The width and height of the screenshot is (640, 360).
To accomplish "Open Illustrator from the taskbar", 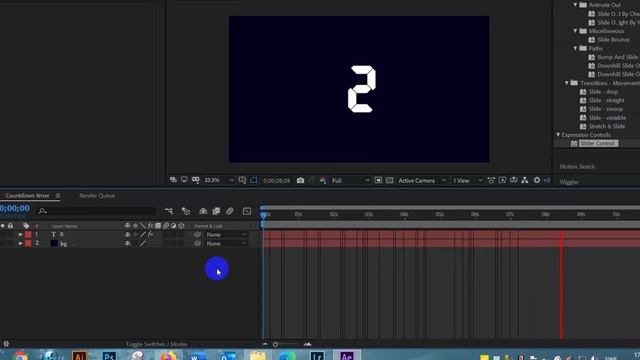I will point(79,355).
